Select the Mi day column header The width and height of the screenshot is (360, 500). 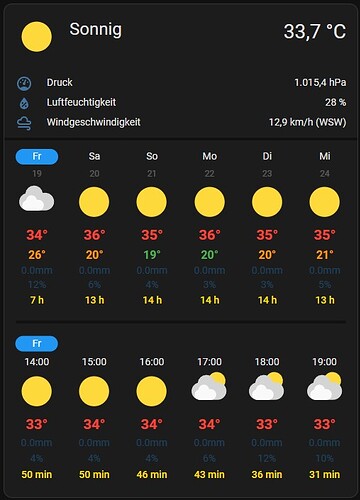tap(325, 156)
